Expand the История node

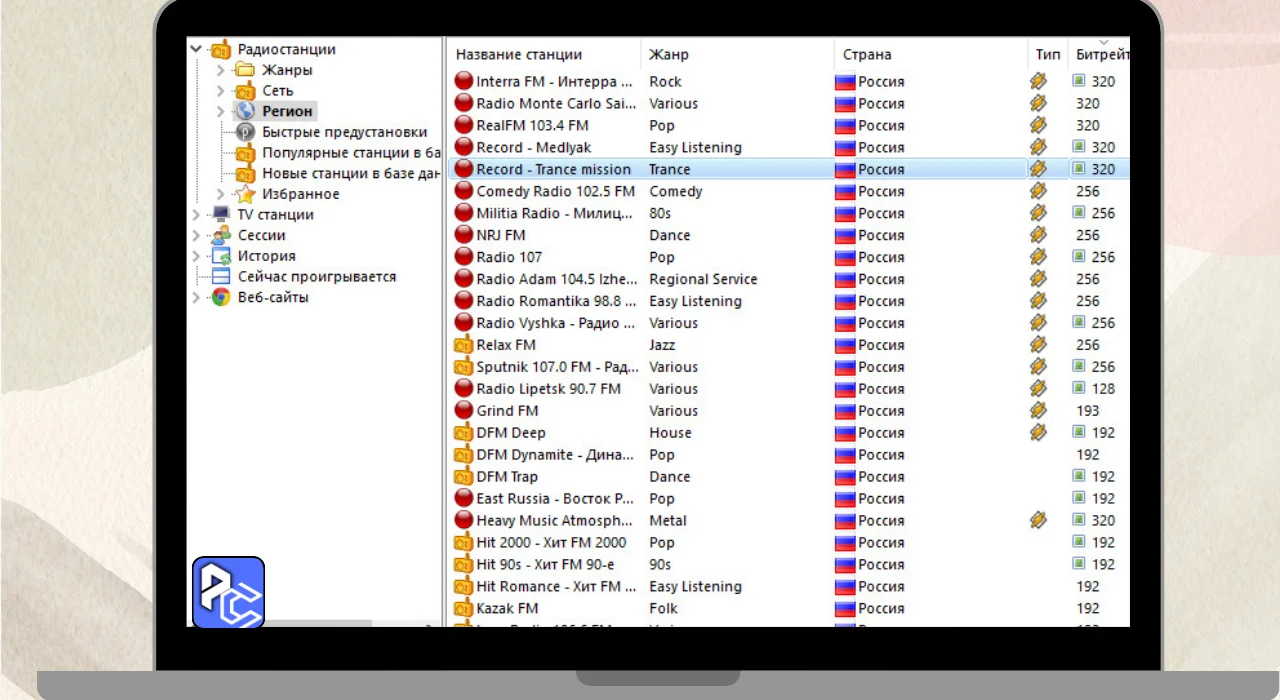pos(196,256)
